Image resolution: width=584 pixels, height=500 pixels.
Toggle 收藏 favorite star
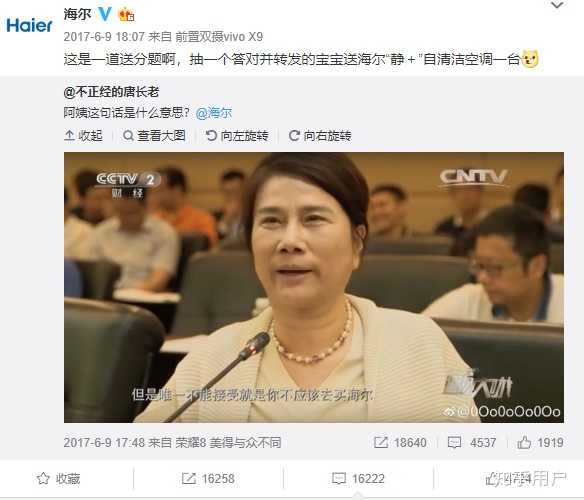(x=58, y=479)
